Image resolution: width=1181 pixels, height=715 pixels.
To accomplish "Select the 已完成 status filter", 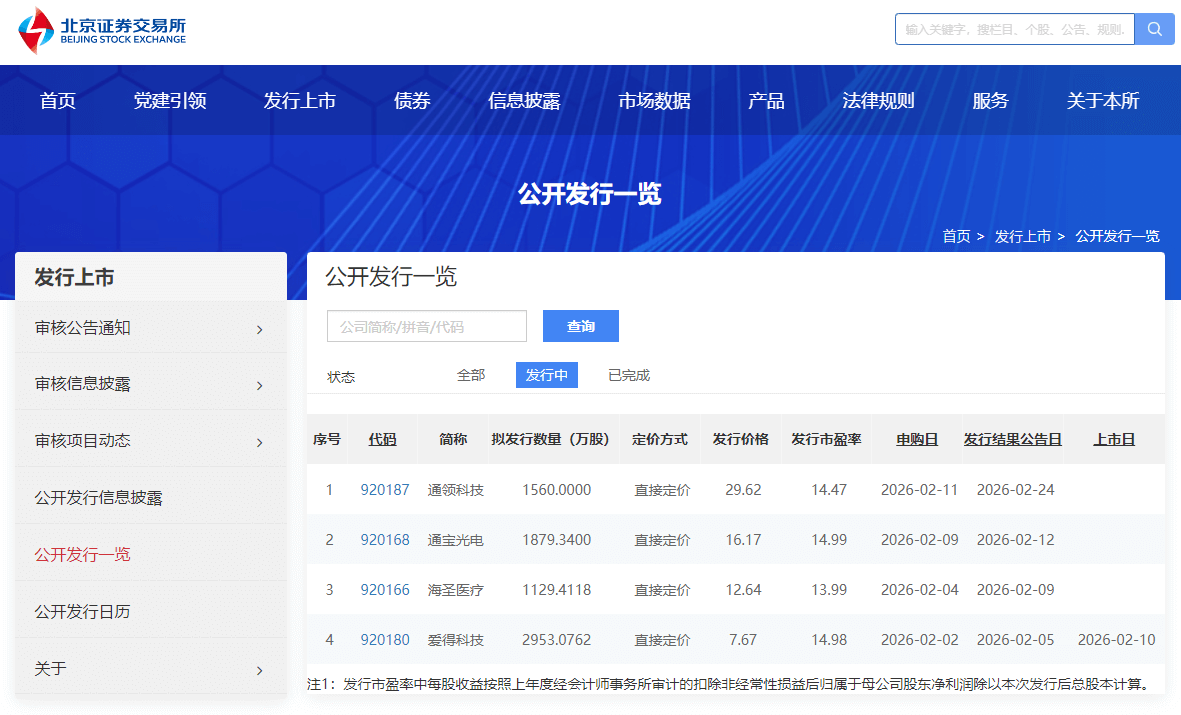I will pyautogui.click(x=629, y=375).
